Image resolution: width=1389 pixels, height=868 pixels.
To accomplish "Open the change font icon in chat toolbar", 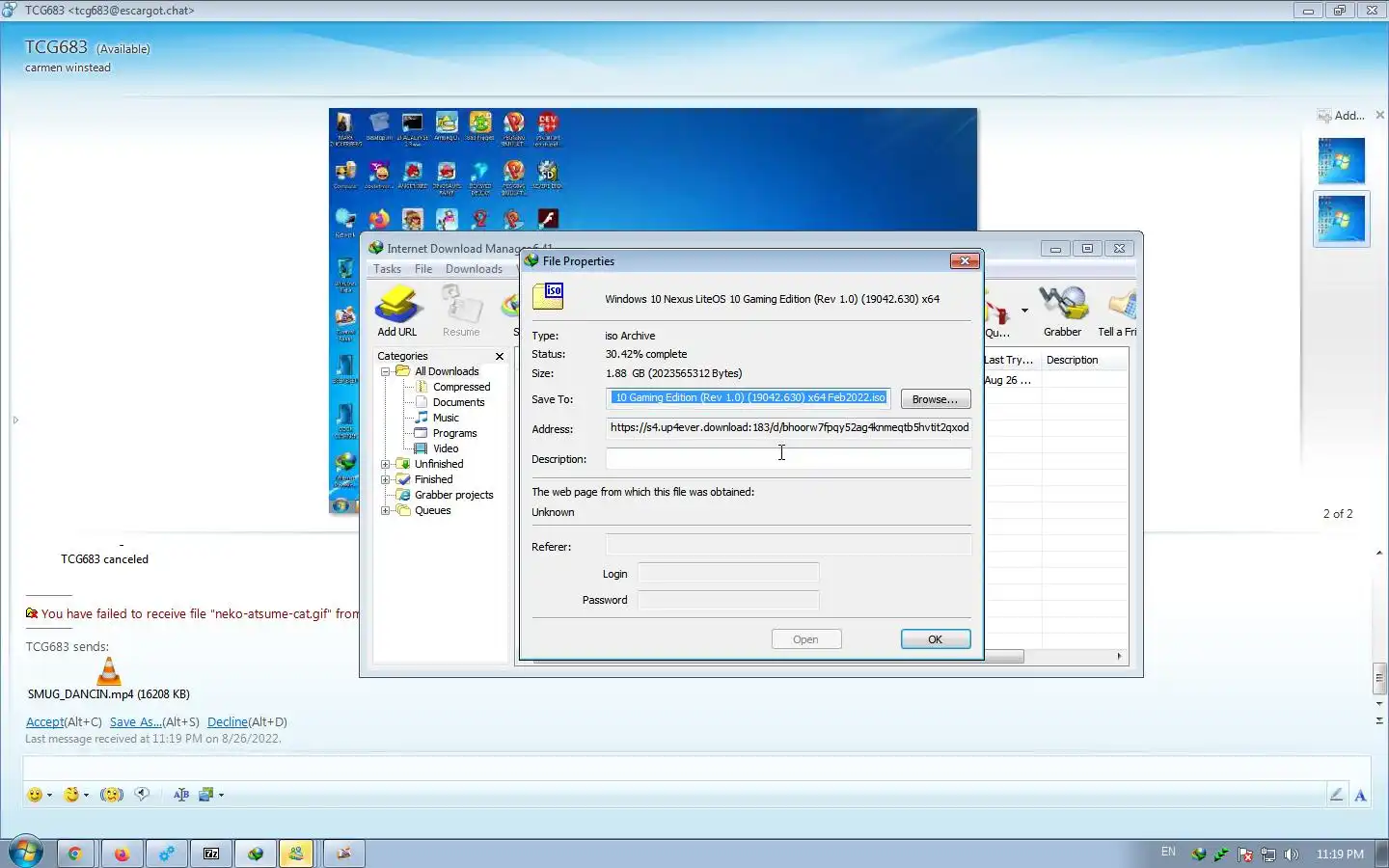I will click(180, 795).
